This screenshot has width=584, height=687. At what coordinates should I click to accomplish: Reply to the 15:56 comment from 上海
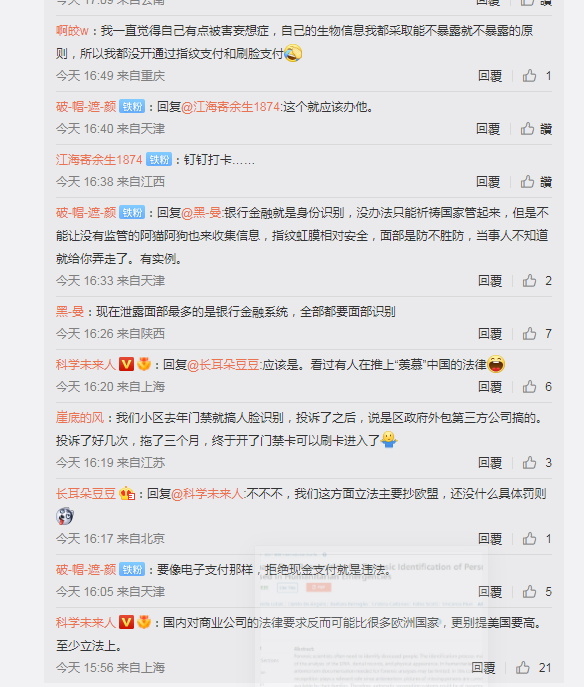[x=483, y=668]
